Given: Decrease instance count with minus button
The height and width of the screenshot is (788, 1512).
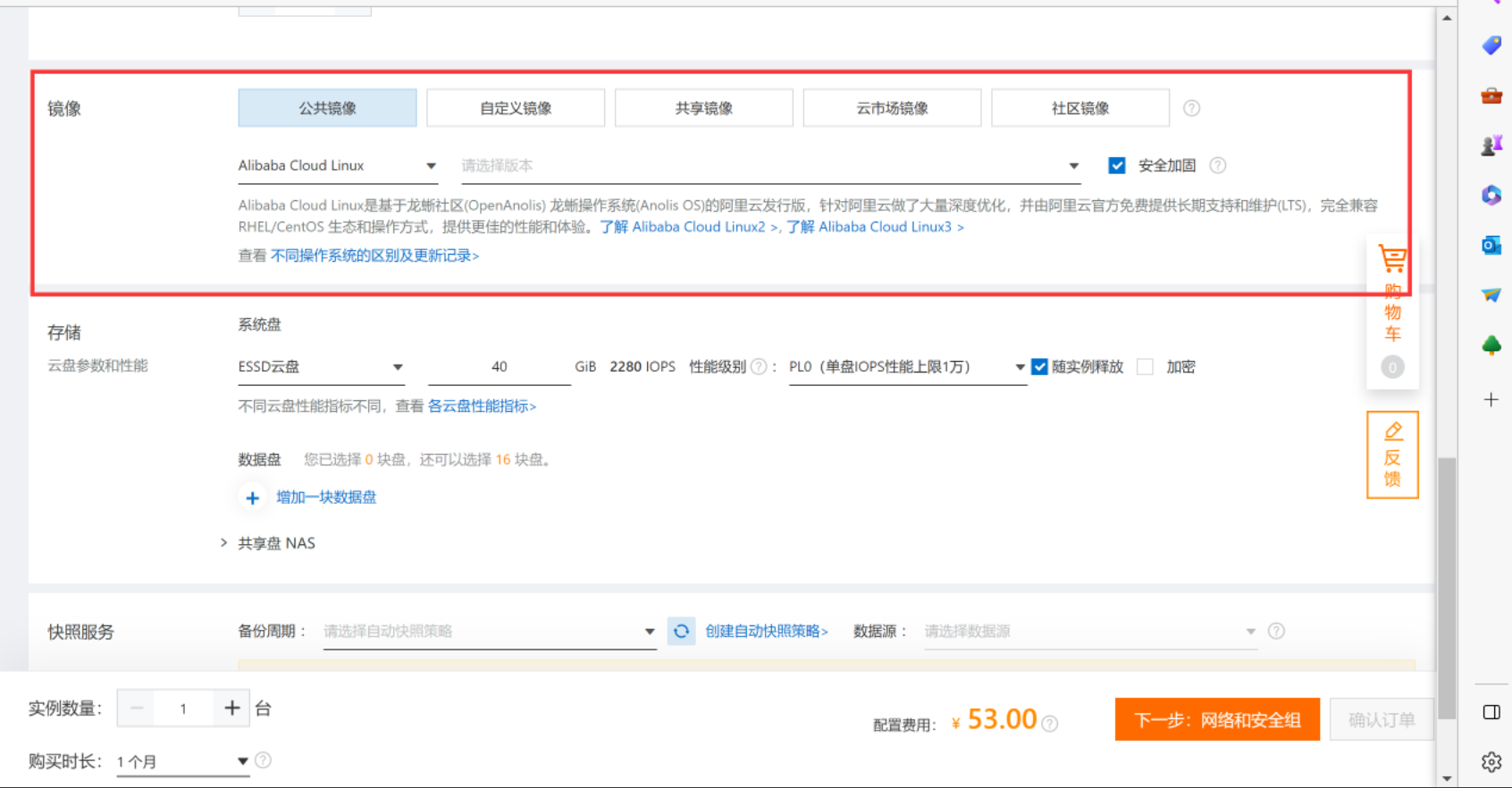Looking at the screenshot, I should tap(137, 708).
